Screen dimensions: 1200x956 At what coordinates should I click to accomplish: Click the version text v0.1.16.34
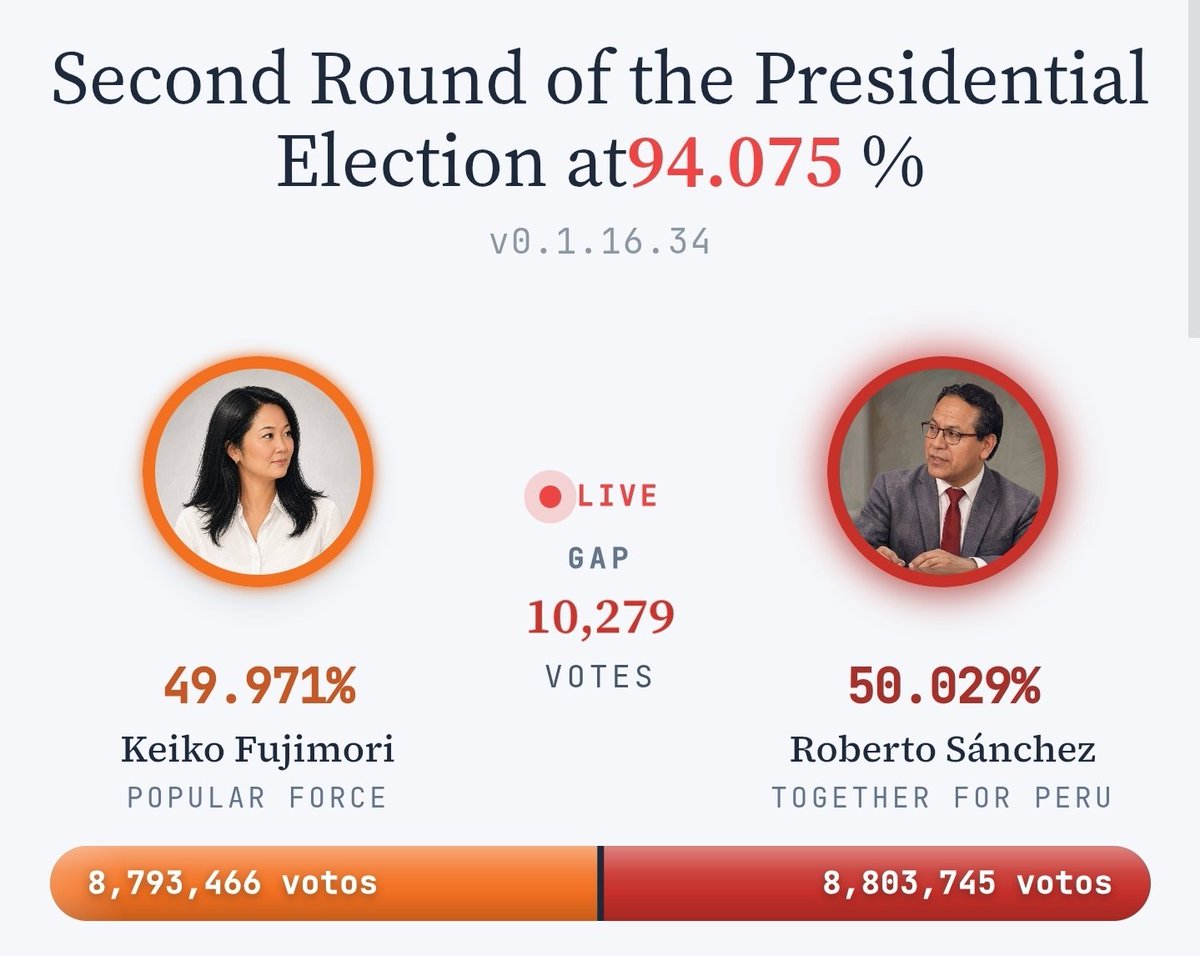(x=600, y=242)
